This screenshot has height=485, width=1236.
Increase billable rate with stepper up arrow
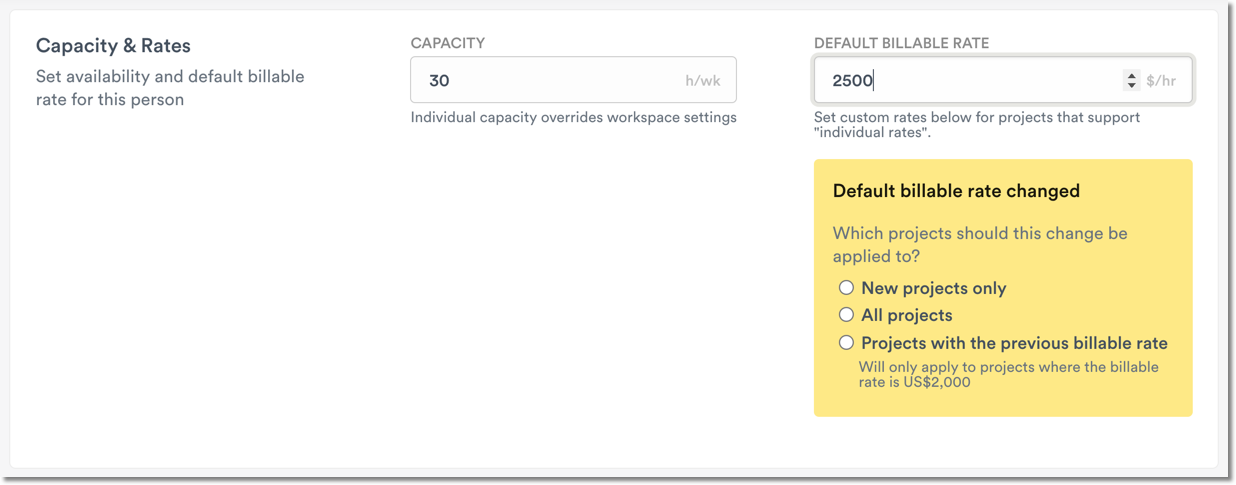[x=1131, y=75]
